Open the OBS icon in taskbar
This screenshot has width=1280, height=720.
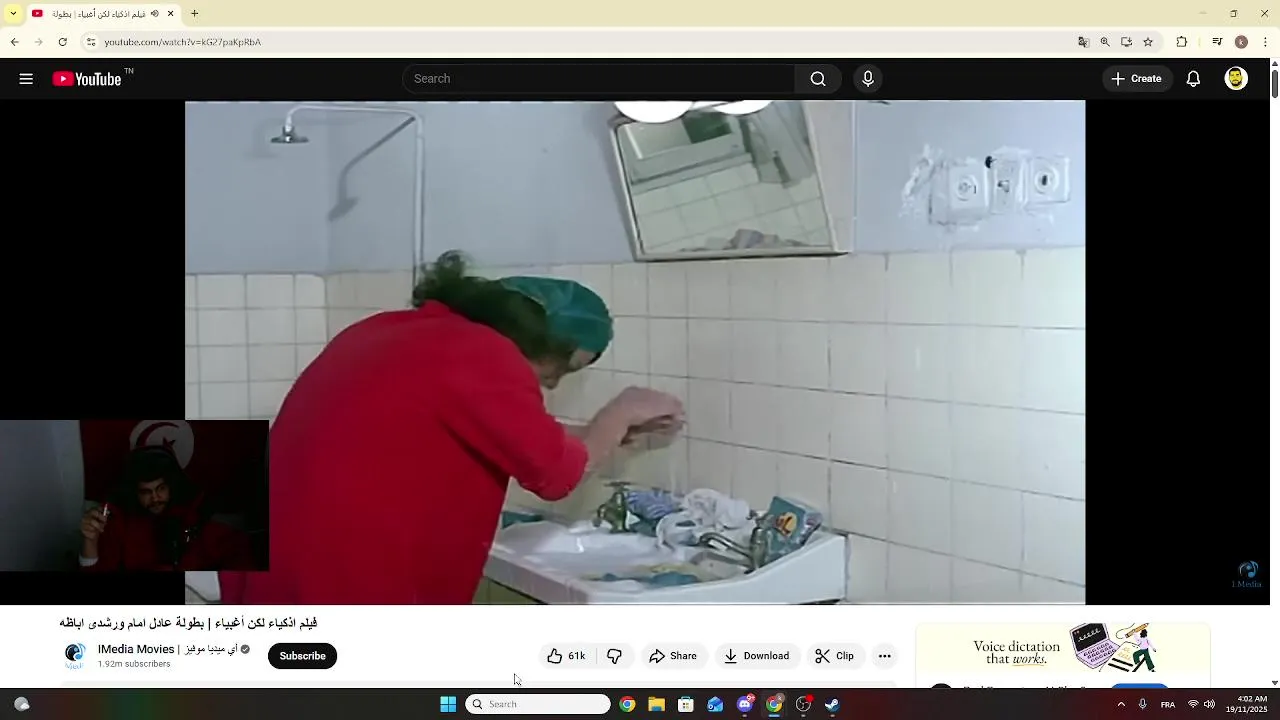pos(803,704)
